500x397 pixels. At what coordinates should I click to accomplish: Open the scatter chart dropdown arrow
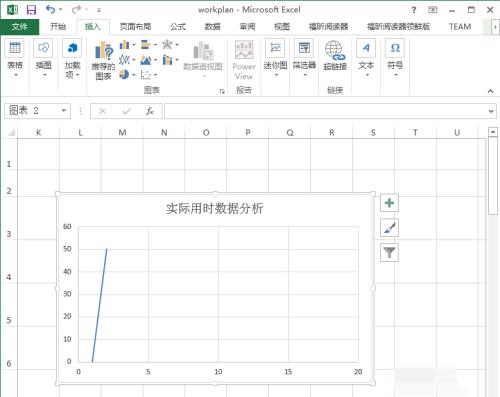coord(155,75)
